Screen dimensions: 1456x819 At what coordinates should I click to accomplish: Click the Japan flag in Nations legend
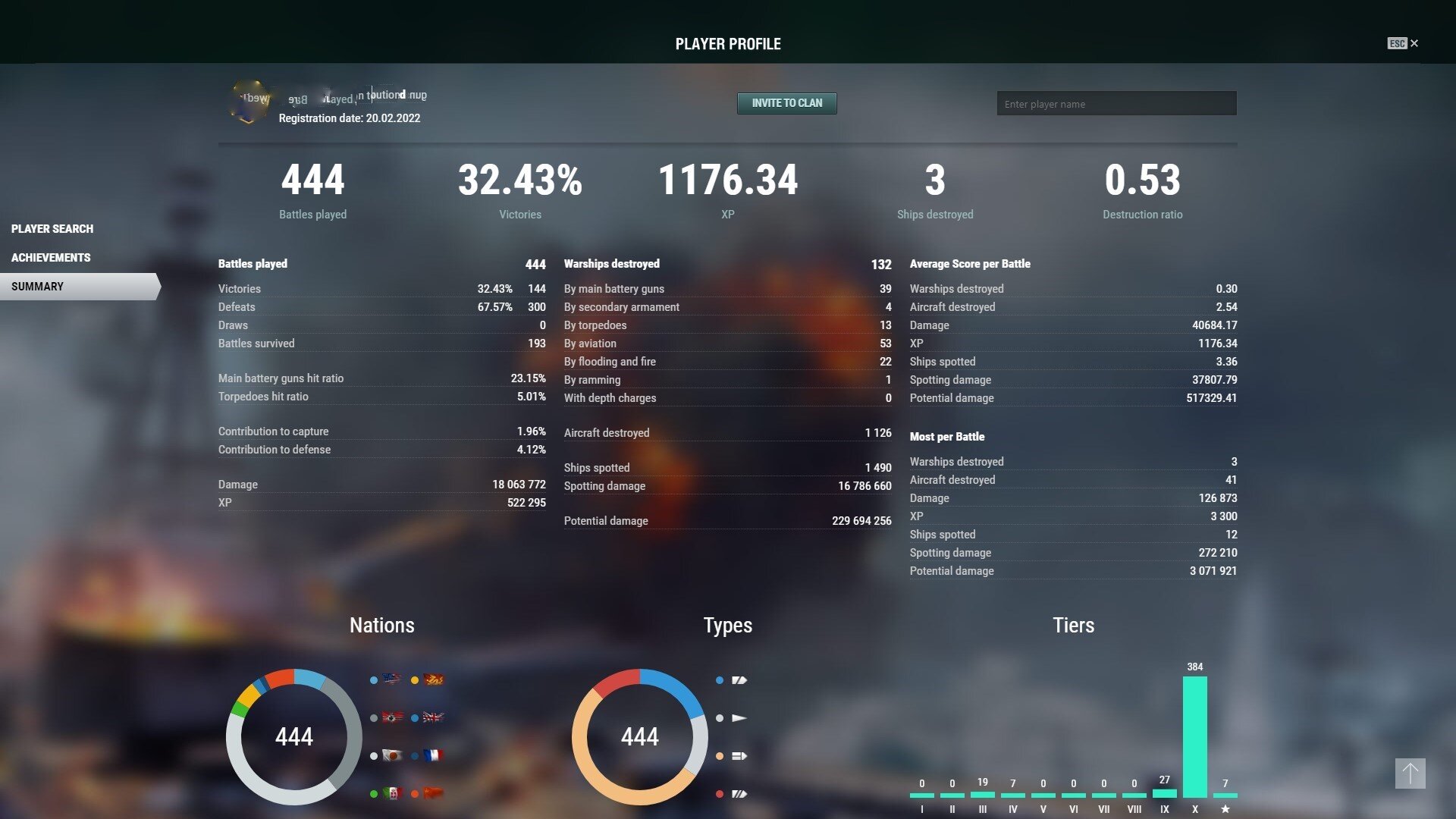coord(391,755)
